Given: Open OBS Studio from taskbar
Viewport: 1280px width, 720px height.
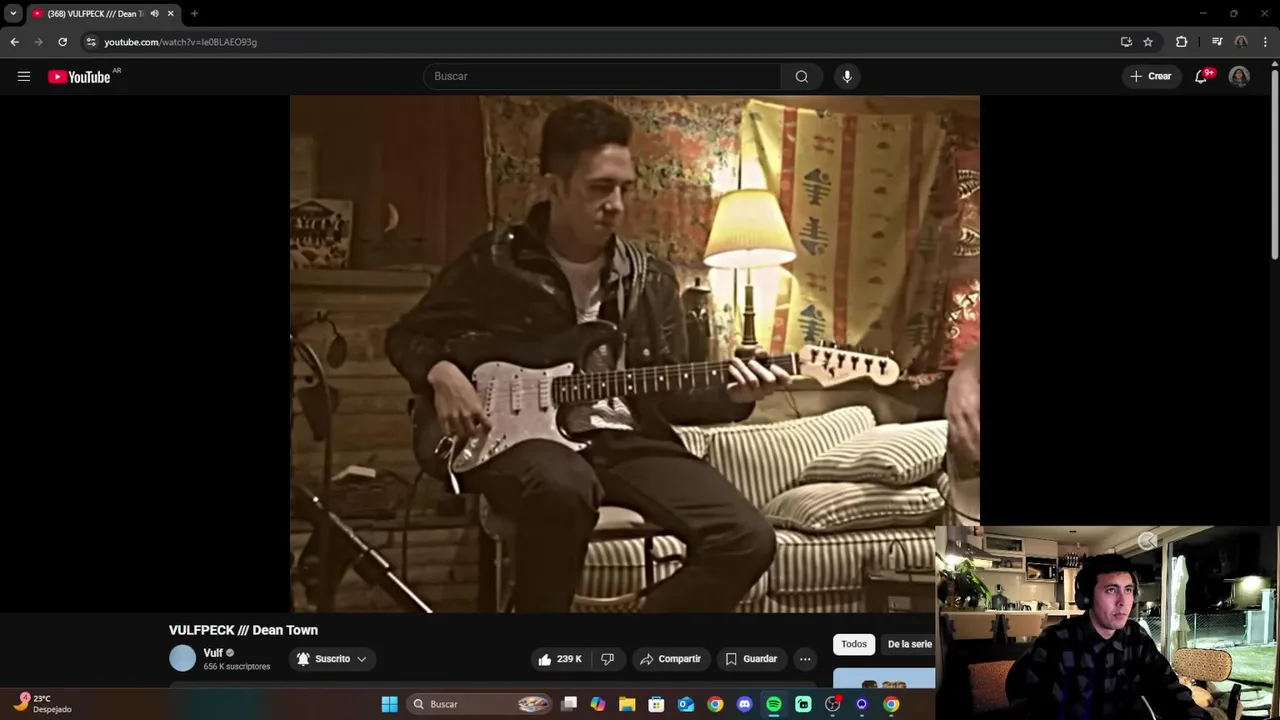Looking at the screenshot, I should 832,704.
